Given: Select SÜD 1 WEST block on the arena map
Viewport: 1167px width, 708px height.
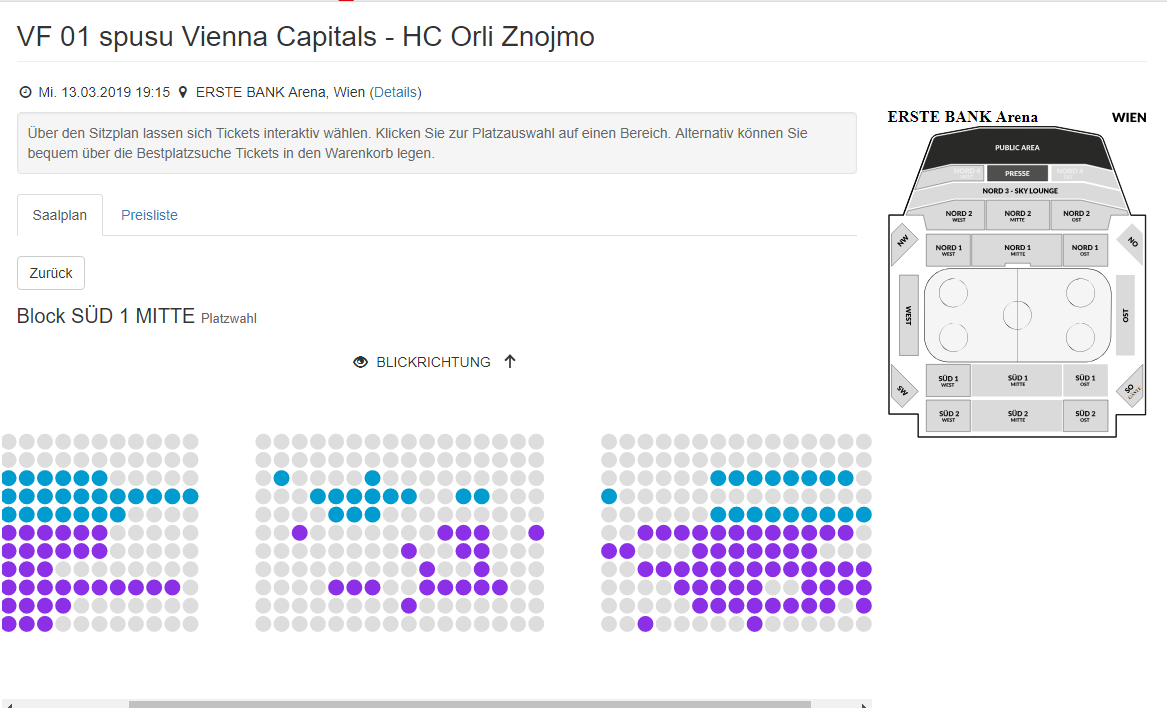Looking at the screenshot, I should (x=948, y=380).
